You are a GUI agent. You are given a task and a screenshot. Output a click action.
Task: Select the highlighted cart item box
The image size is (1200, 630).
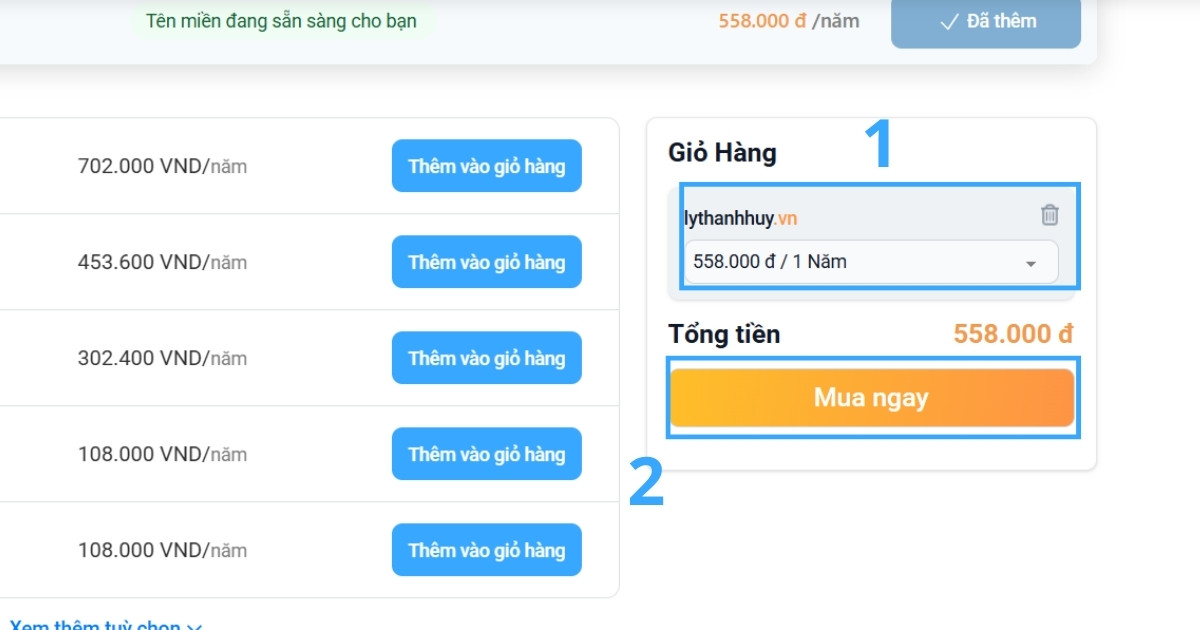pyautogui.click(x=872, y=237)
